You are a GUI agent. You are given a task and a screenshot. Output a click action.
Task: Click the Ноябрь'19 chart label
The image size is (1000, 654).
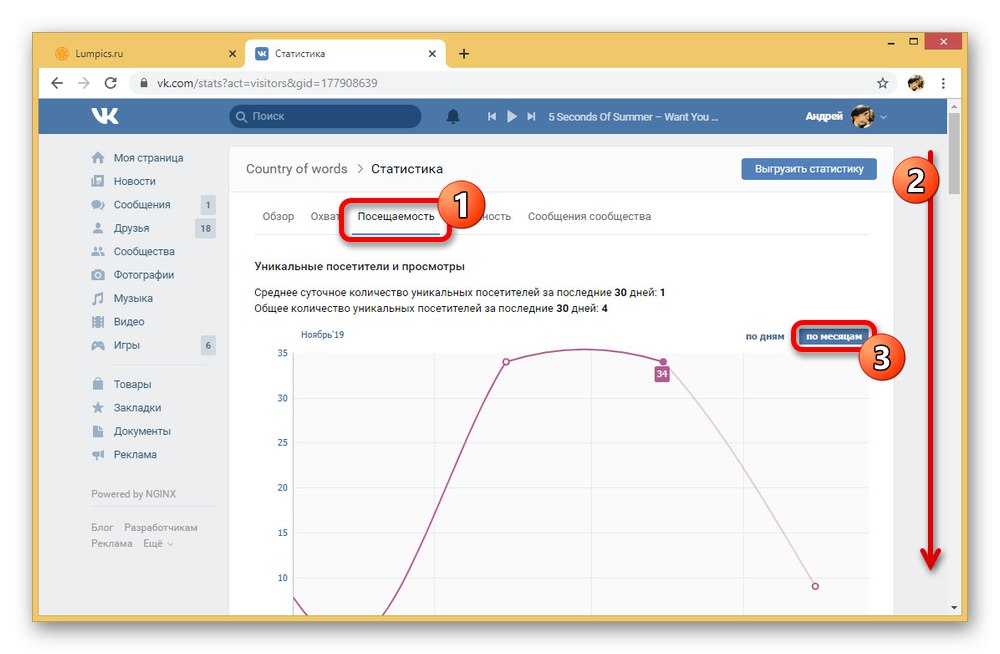click(322, 334)
